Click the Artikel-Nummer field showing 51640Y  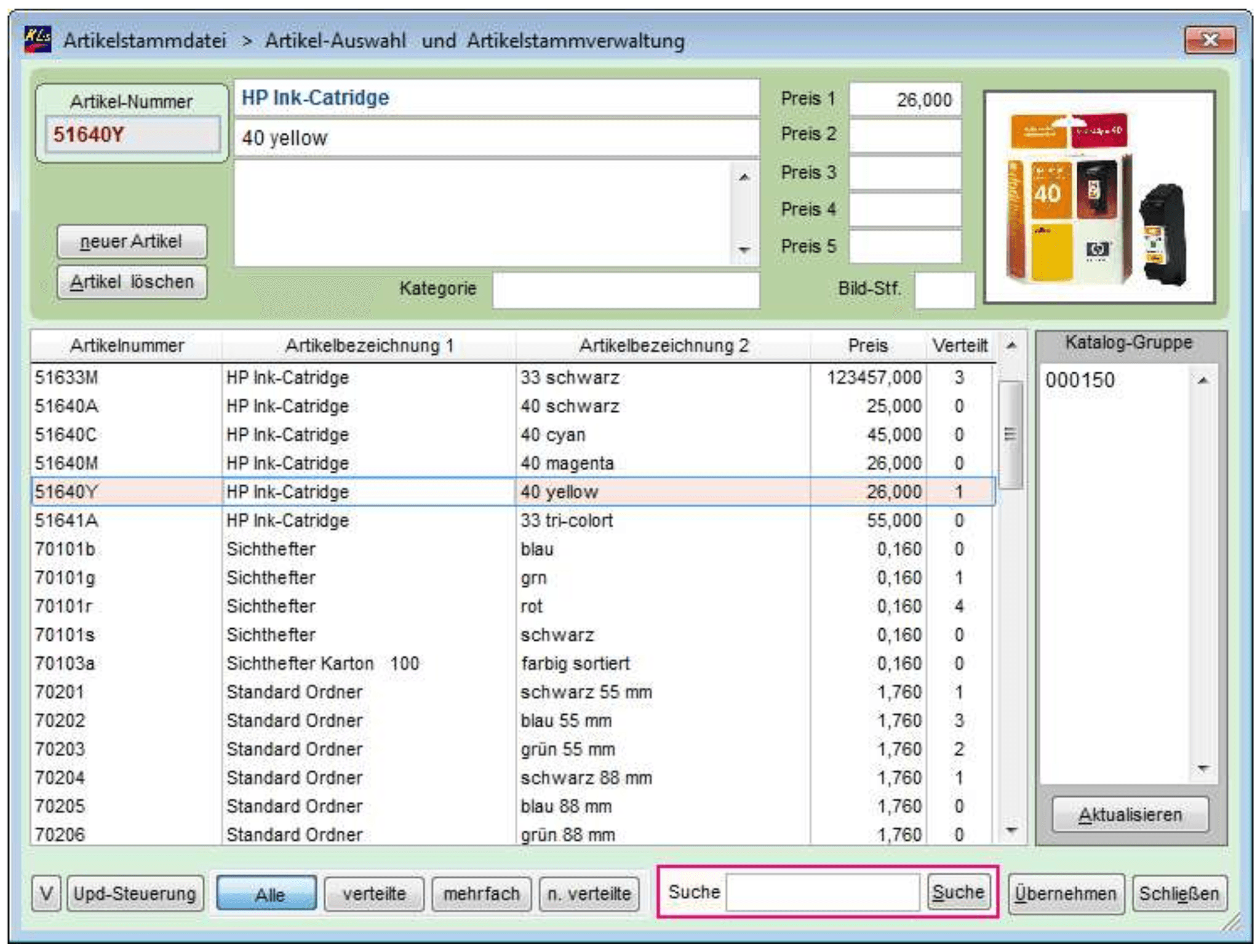[x=132, y=134]
